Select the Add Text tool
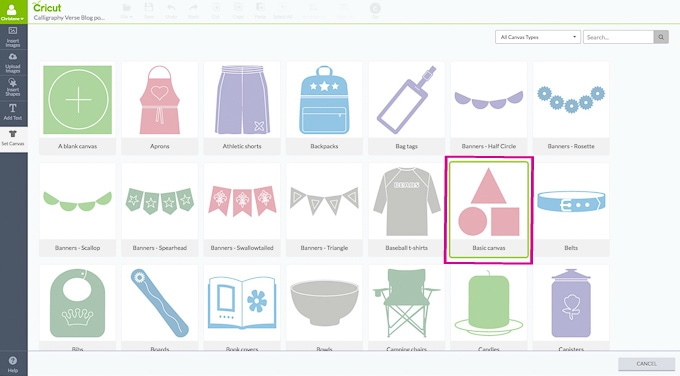680x376 pixels. click(x=13, y=112)
